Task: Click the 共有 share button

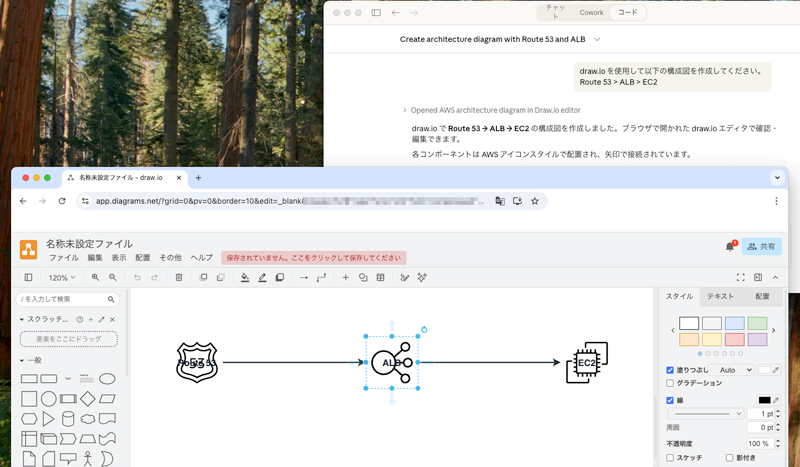Action: click(x=761, y=247)
